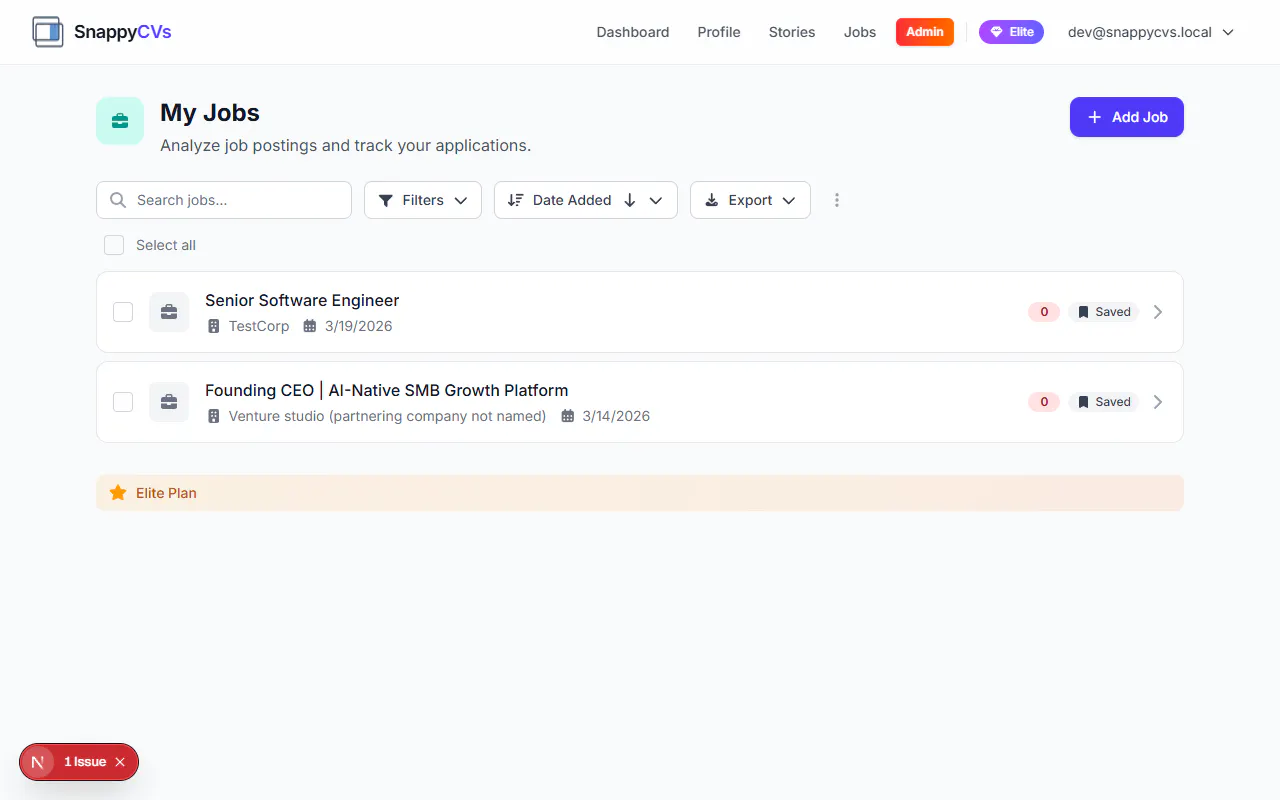Click the 0 badge on Senior Software Engineer

(1044, 312)
